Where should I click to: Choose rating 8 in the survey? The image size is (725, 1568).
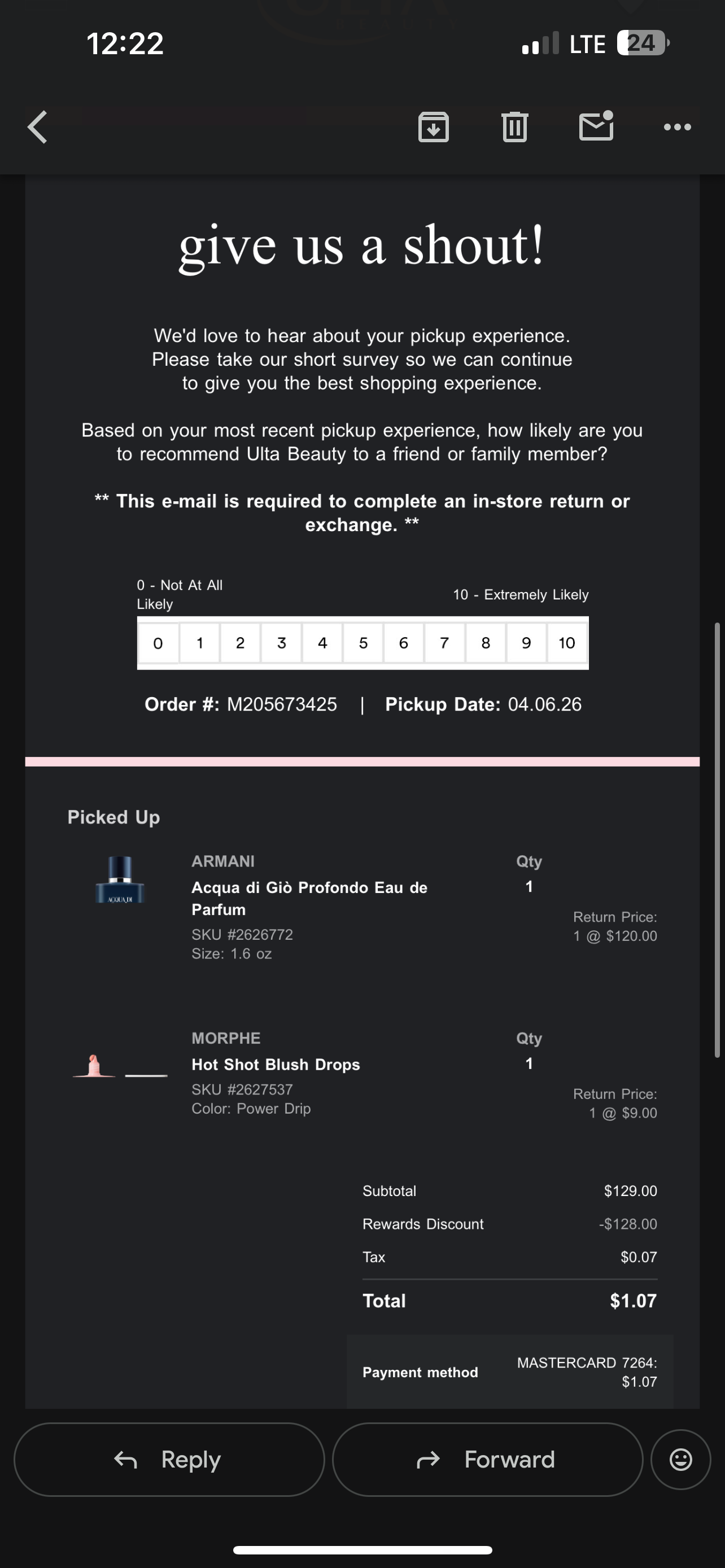486,643
